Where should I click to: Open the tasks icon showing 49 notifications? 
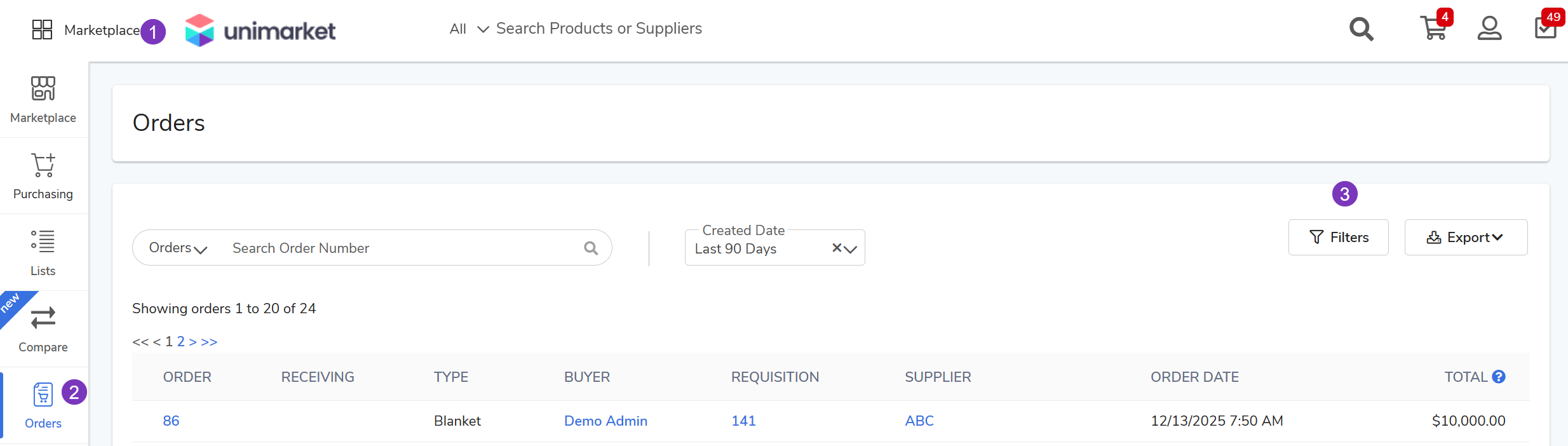click(x=1545, y=29)
